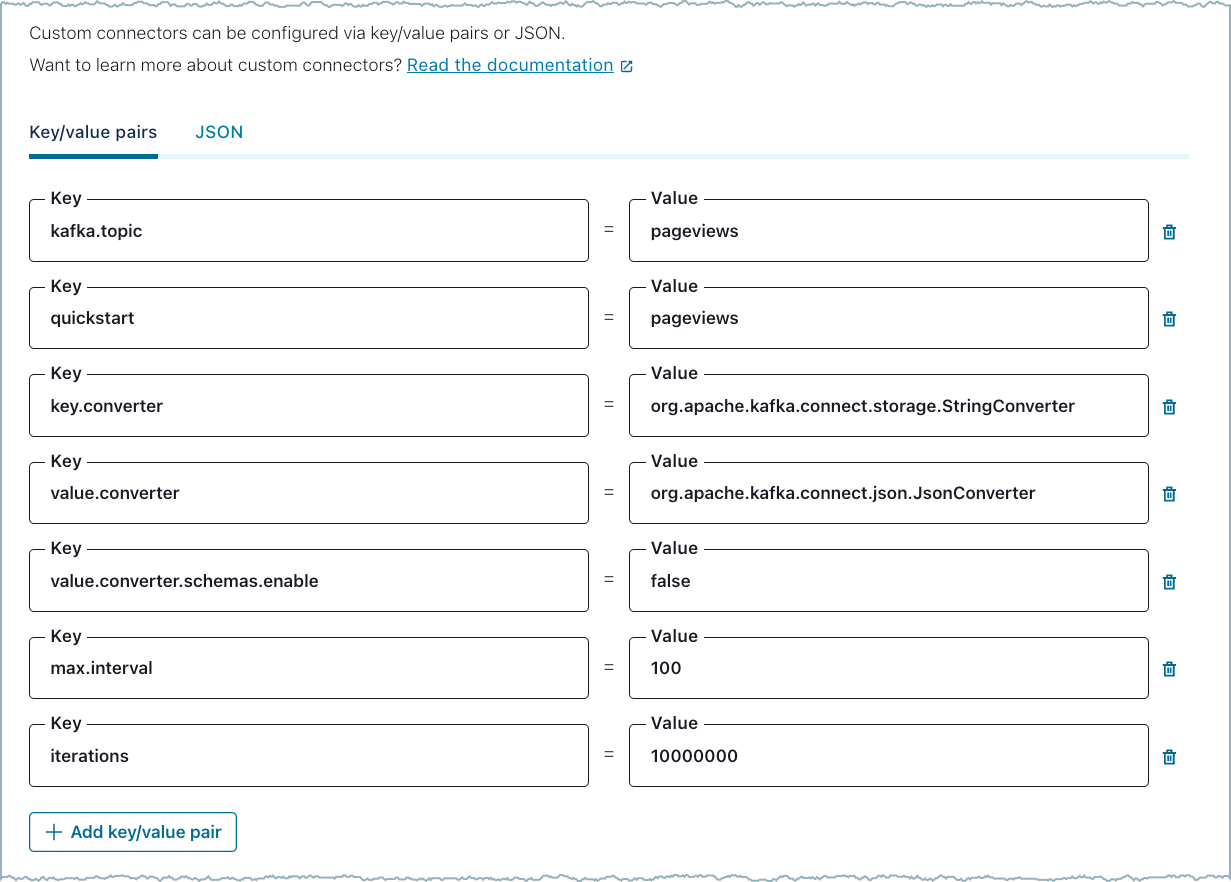This screenshot has height=882, width=1231.
Task: Edit the value field showing false
Action: (888, 582)
